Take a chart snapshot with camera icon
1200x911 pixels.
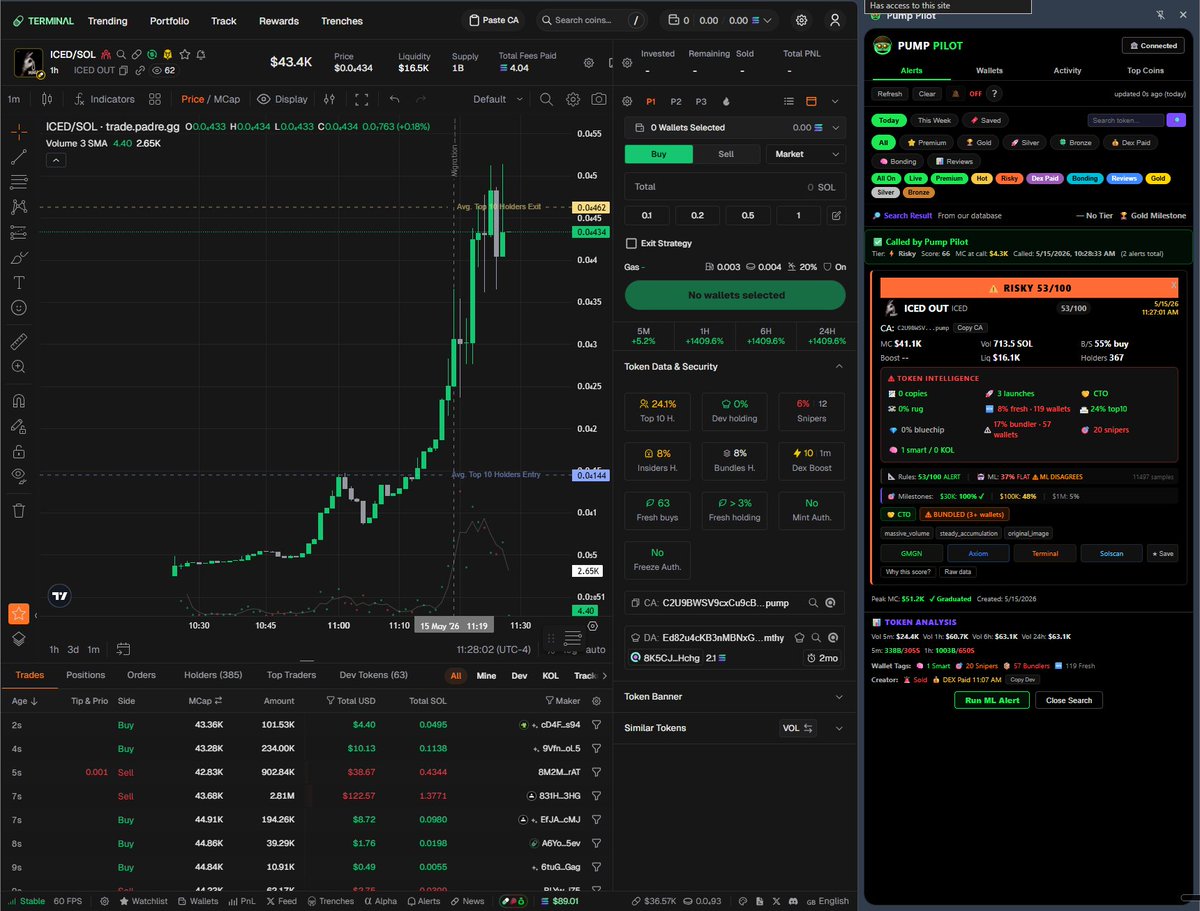coord(598,99)
